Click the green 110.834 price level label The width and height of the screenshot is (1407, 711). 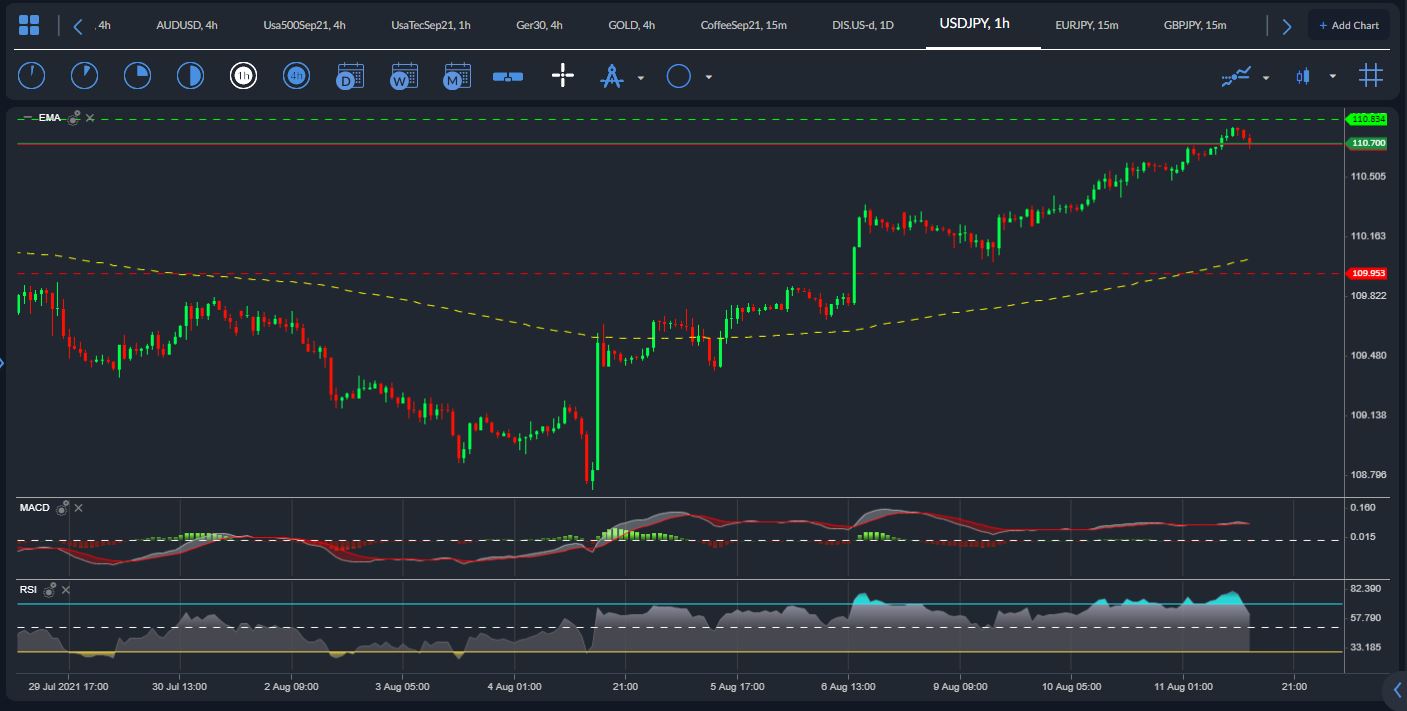click(x=1367, y=119)
